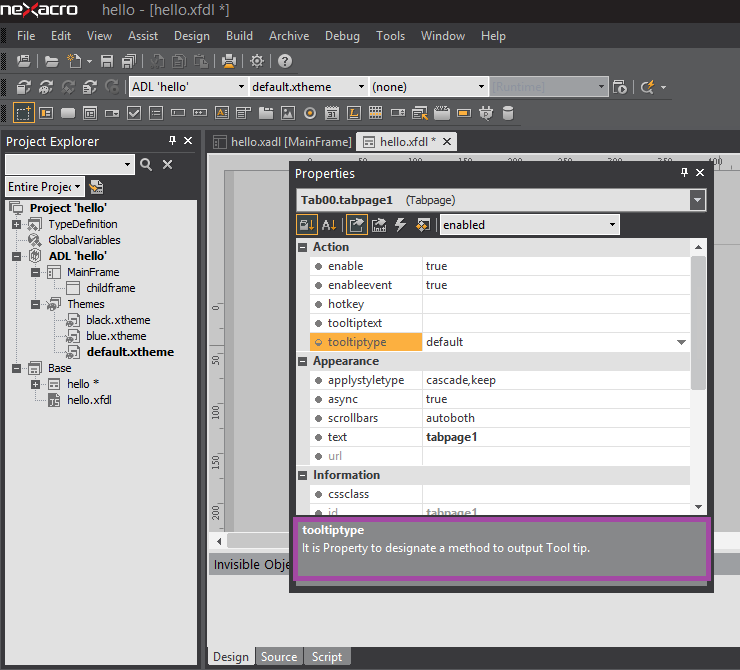Select GlobalVariables in Project Explorer
Viewport: 740px width, 670px height.
pyautogui.click(x=84, y=240)
